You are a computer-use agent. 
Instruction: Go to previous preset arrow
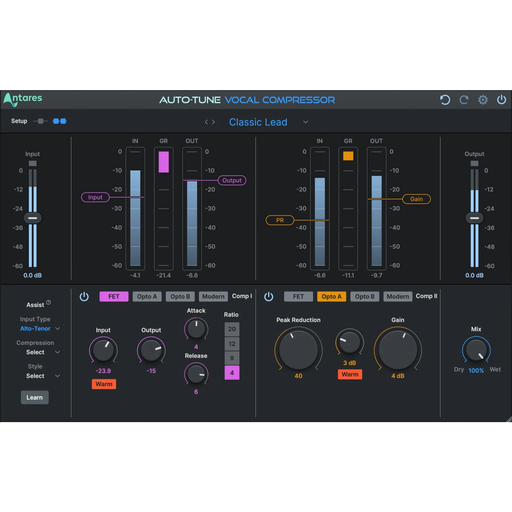coord(206,122)
